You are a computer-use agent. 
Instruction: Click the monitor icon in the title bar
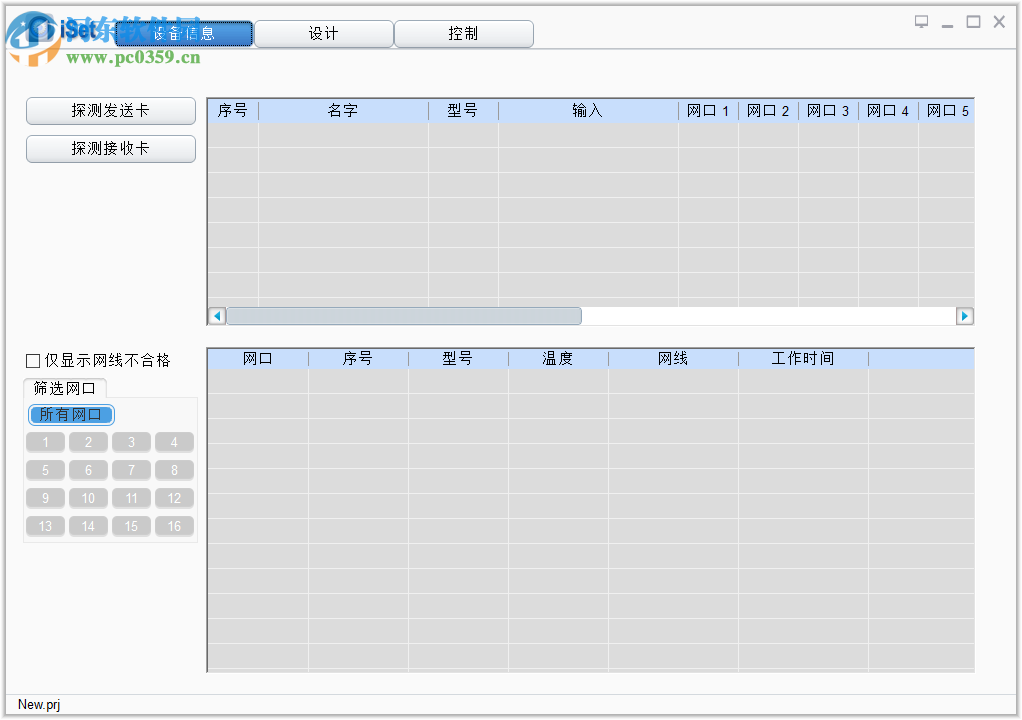click(x=921, y=20)
